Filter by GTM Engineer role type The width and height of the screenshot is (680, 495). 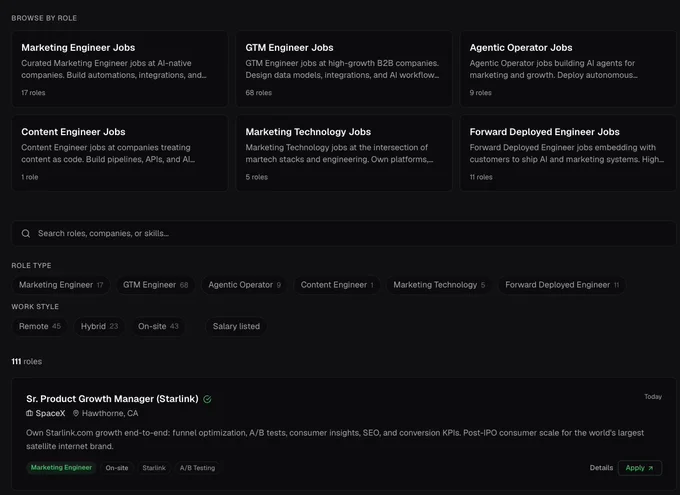[x=155, y=285]
